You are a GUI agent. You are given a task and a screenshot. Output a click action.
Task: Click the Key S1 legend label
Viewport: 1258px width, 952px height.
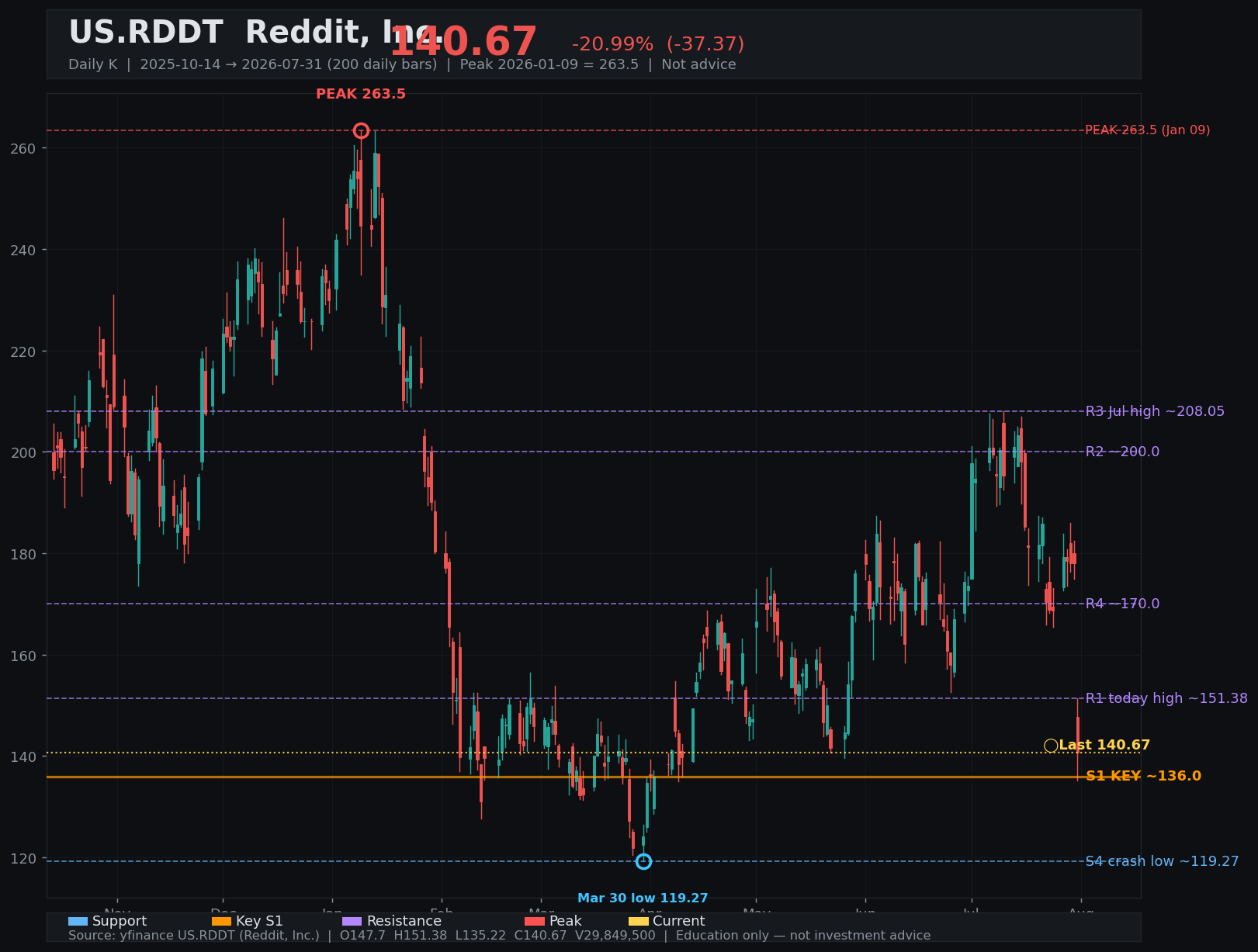pyautogui.click(x=259, y=921)
